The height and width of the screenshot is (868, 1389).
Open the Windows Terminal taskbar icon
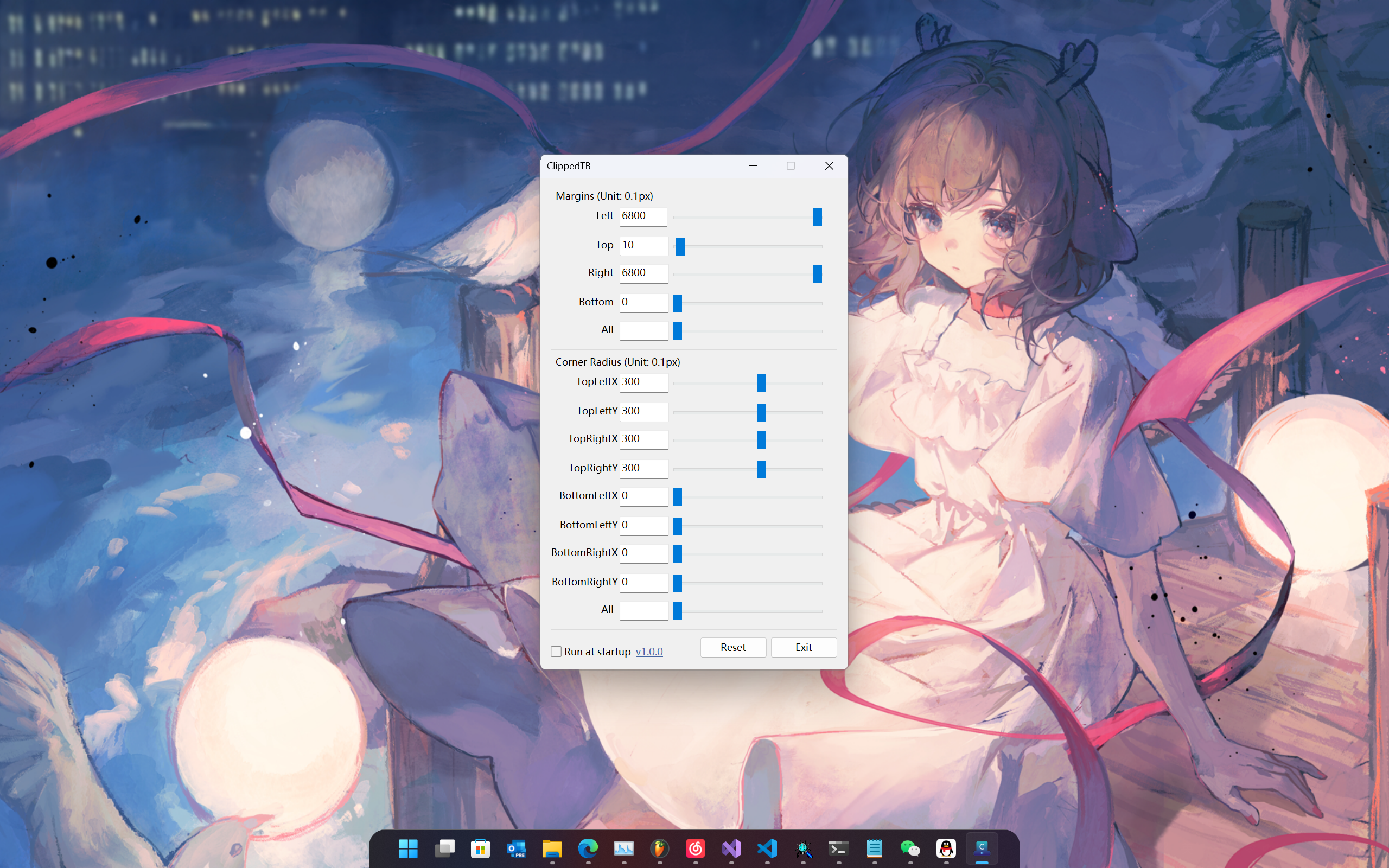[839, 848]
